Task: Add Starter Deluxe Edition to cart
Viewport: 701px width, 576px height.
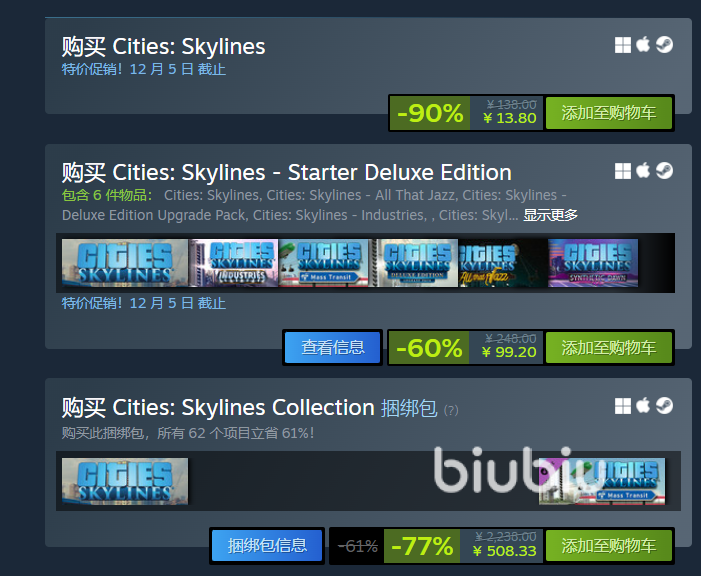Action: point(609,347)
